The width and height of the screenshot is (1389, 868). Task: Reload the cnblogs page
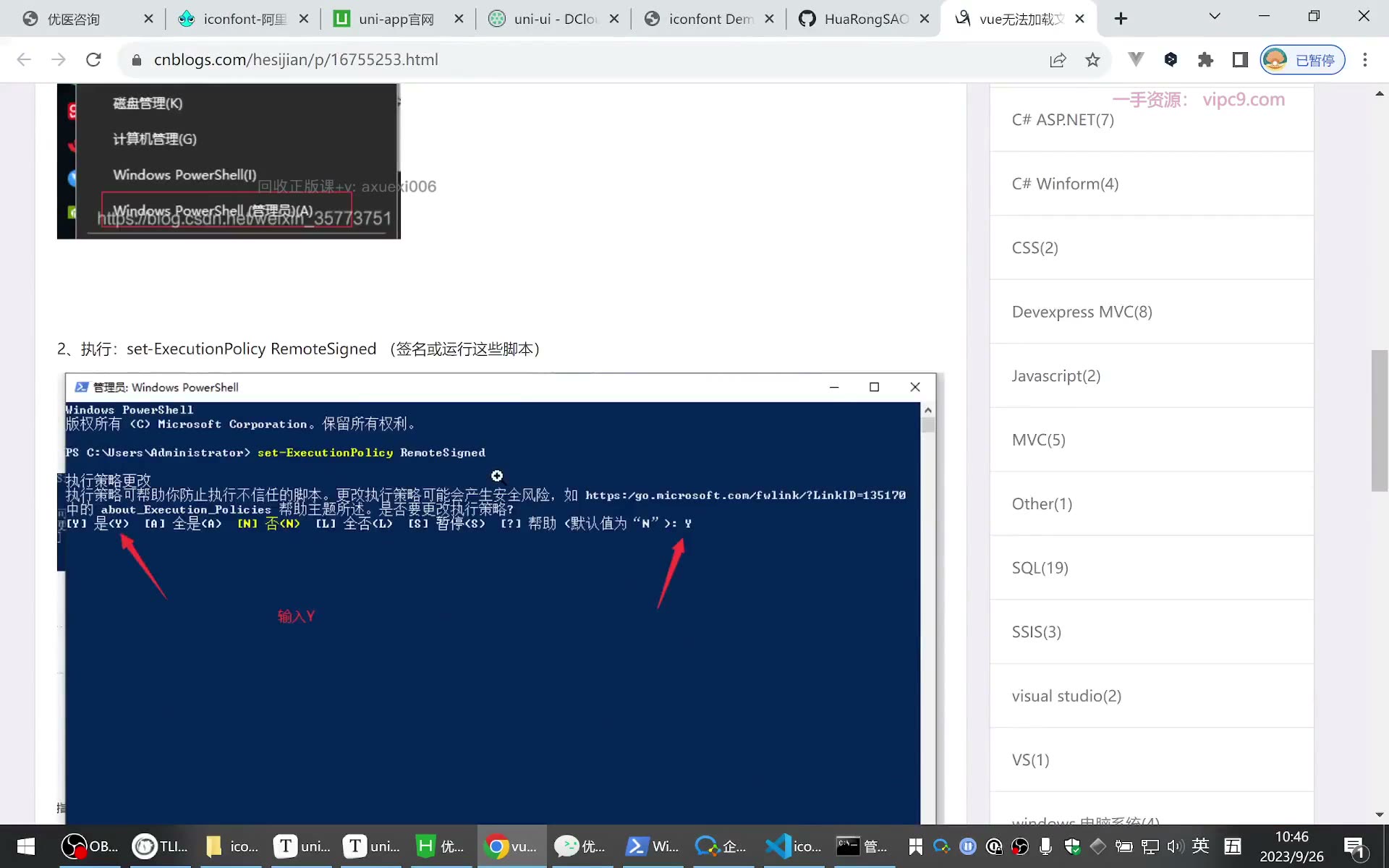pos(93,59)
